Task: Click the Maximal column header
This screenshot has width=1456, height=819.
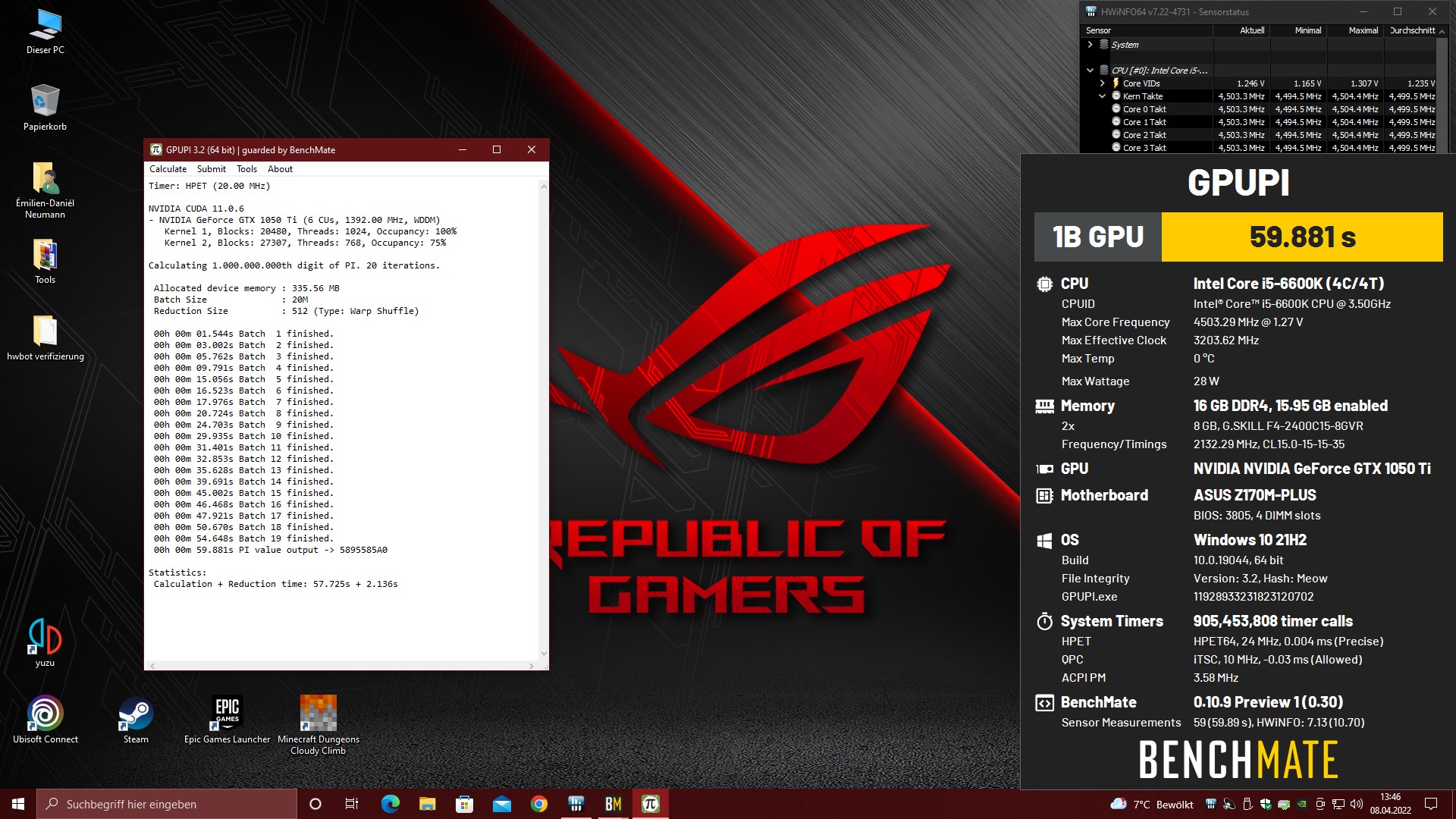Action: pyautogui.click(x=1356, y=30)
